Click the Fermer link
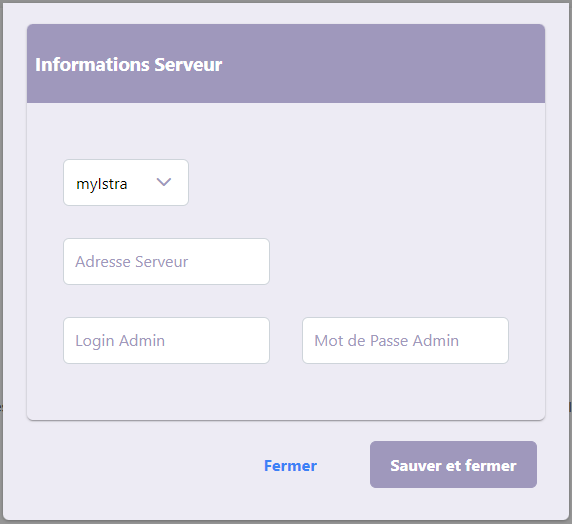 point(290,466)
